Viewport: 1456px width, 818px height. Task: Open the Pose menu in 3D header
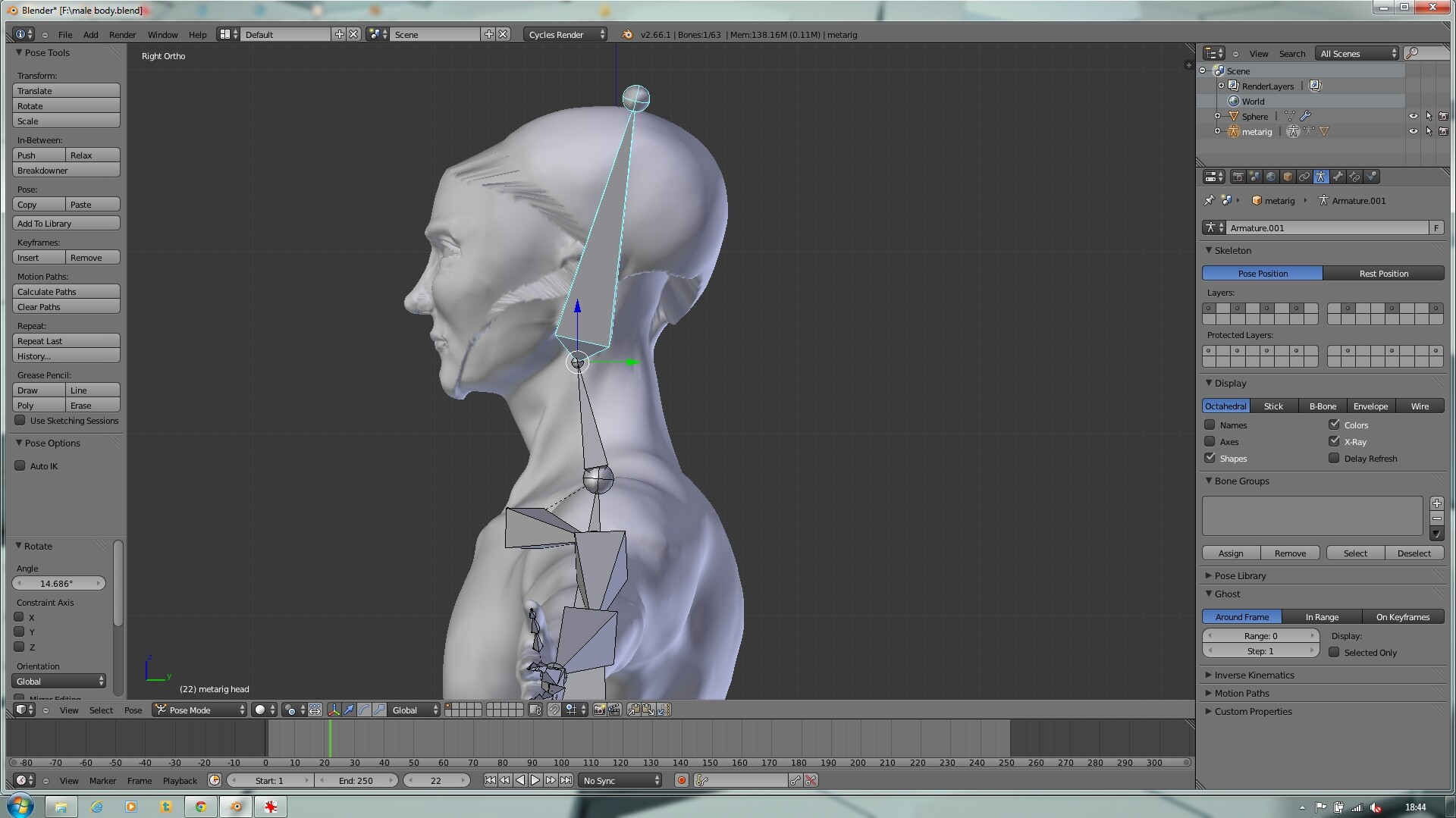(x=133, y=710)
